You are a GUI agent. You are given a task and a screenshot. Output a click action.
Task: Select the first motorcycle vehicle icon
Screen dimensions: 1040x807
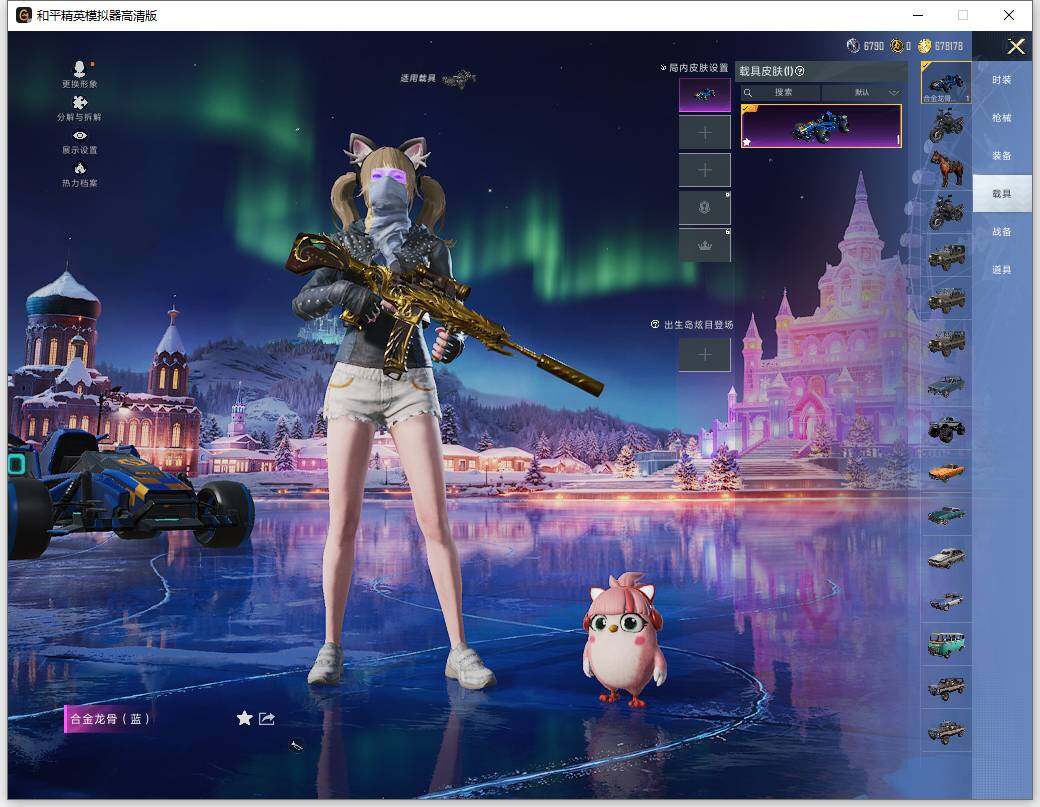click(946, 125)
